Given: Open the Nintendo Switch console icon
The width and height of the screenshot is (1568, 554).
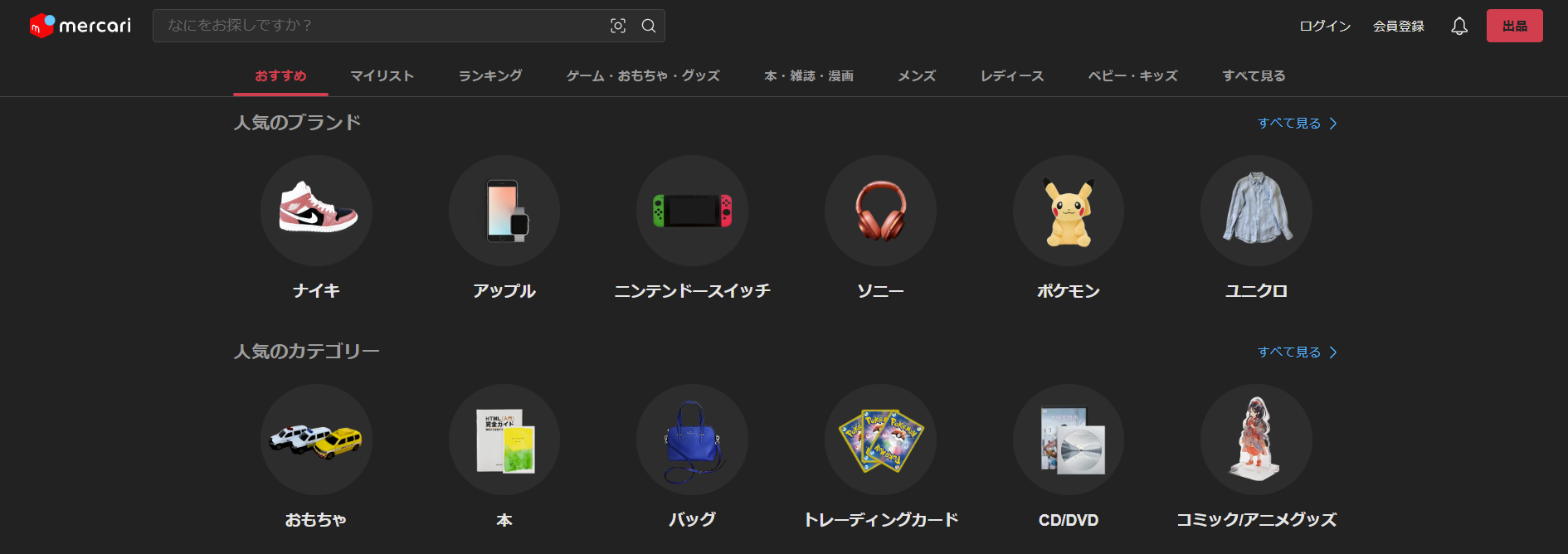Looking at the screenshot, I should point(692,211).
